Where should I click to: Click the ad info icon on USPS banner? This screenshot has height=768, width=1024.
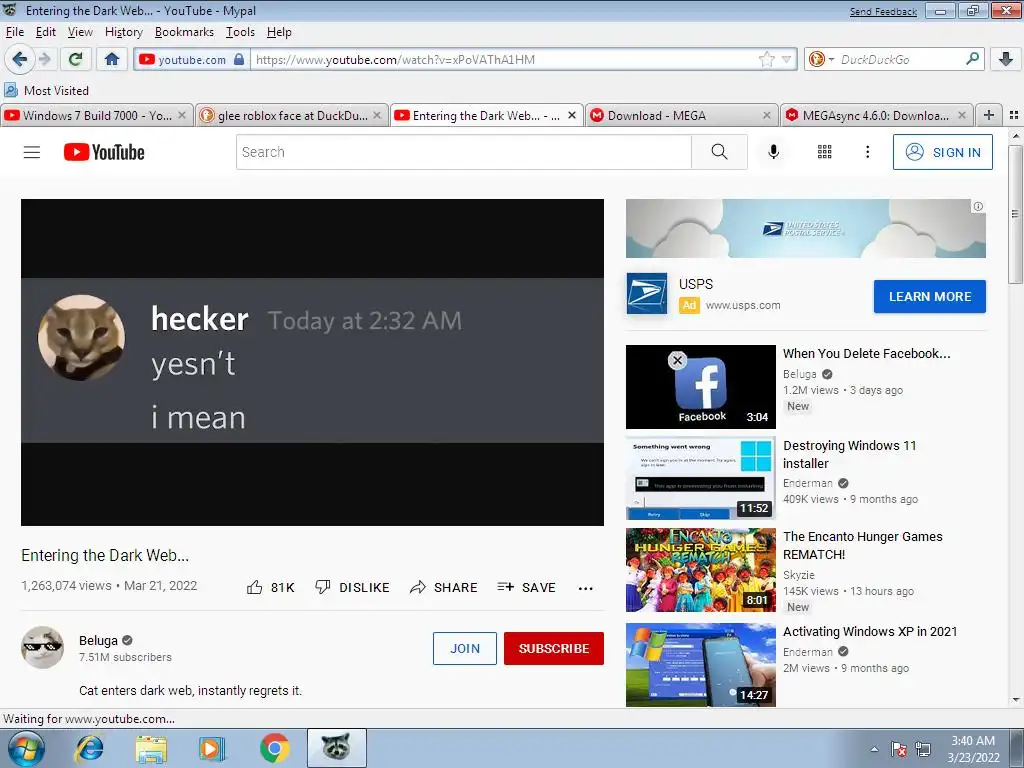click(978, 206)
